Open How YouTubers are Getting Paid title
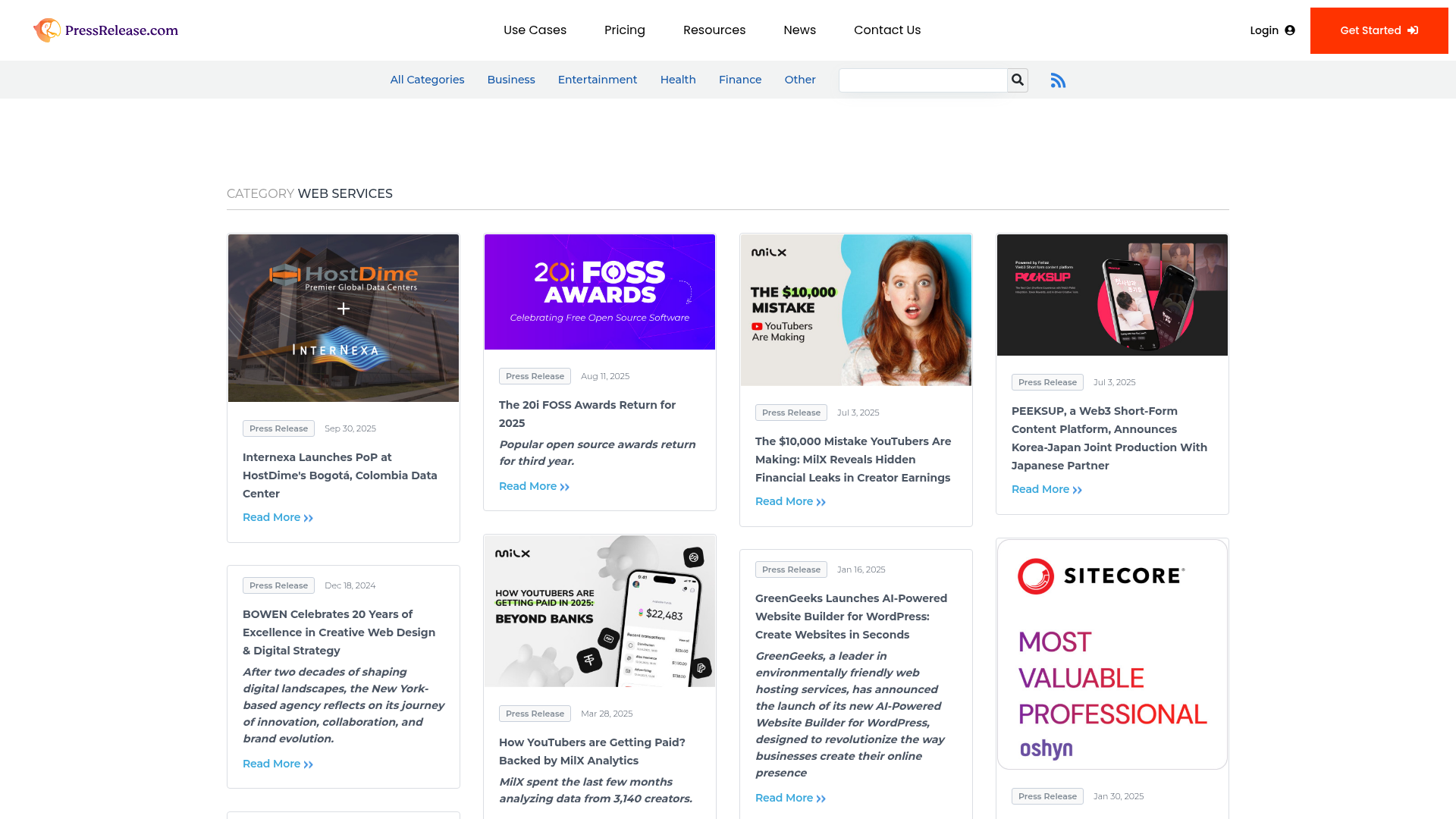 click(x=592, y=752)
